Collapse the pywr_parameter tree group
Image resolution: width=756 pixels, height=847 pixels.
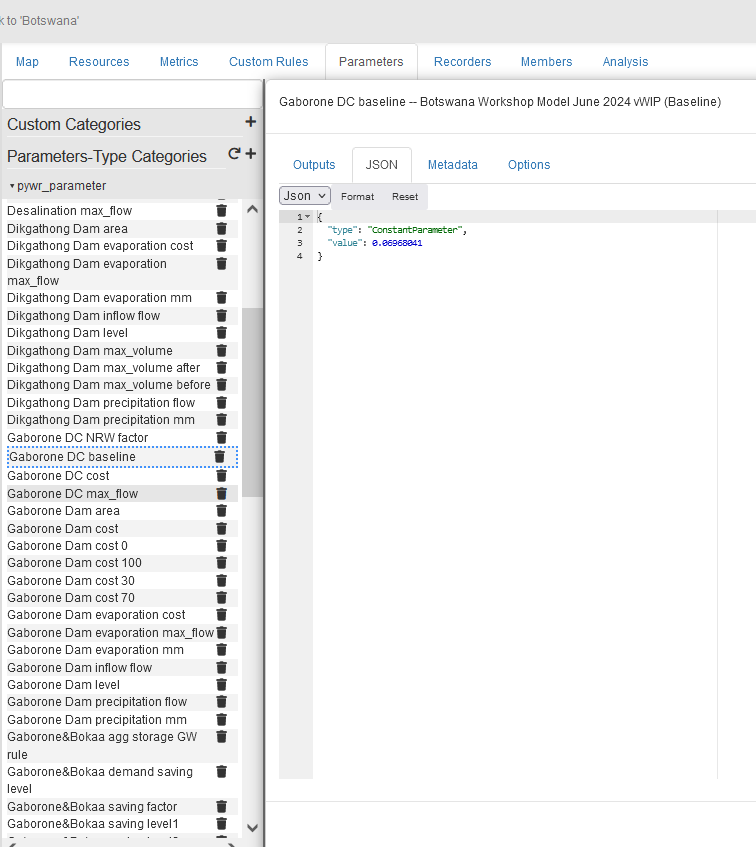[x=12, y=186]
